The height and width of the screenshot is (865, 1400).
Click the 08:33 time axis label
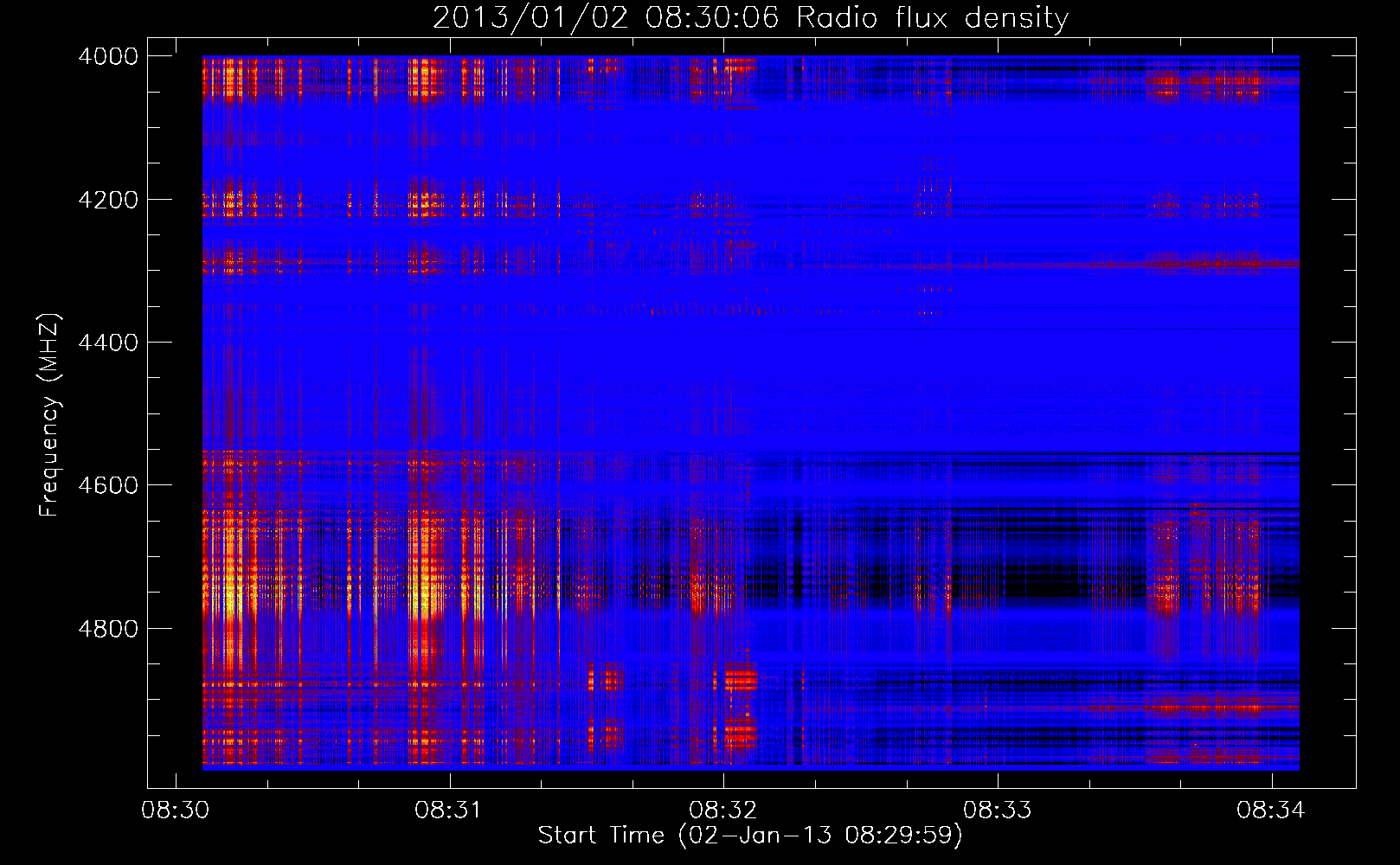(x=998, y=811)
